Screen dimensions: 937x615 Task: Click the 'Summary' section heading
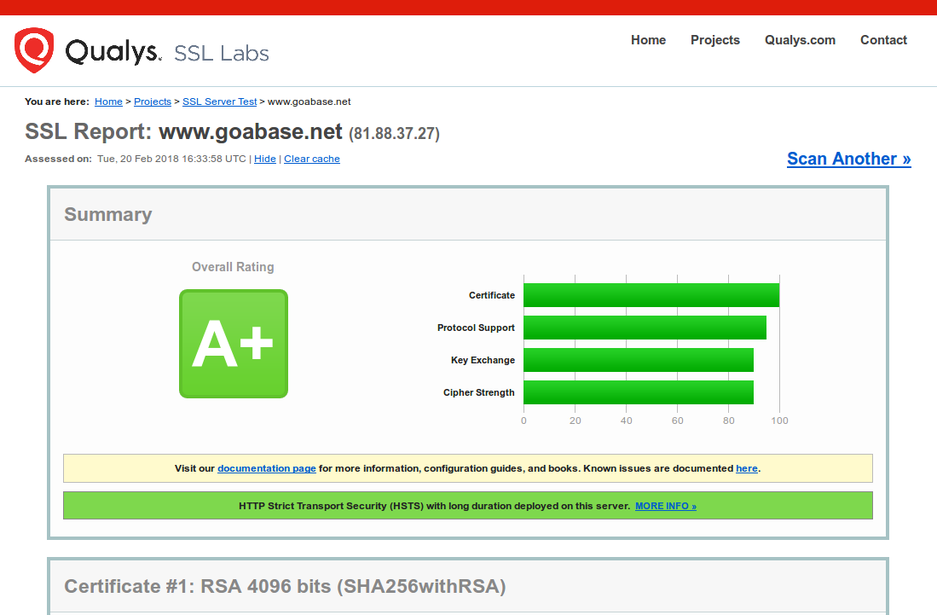coord(108,215)
